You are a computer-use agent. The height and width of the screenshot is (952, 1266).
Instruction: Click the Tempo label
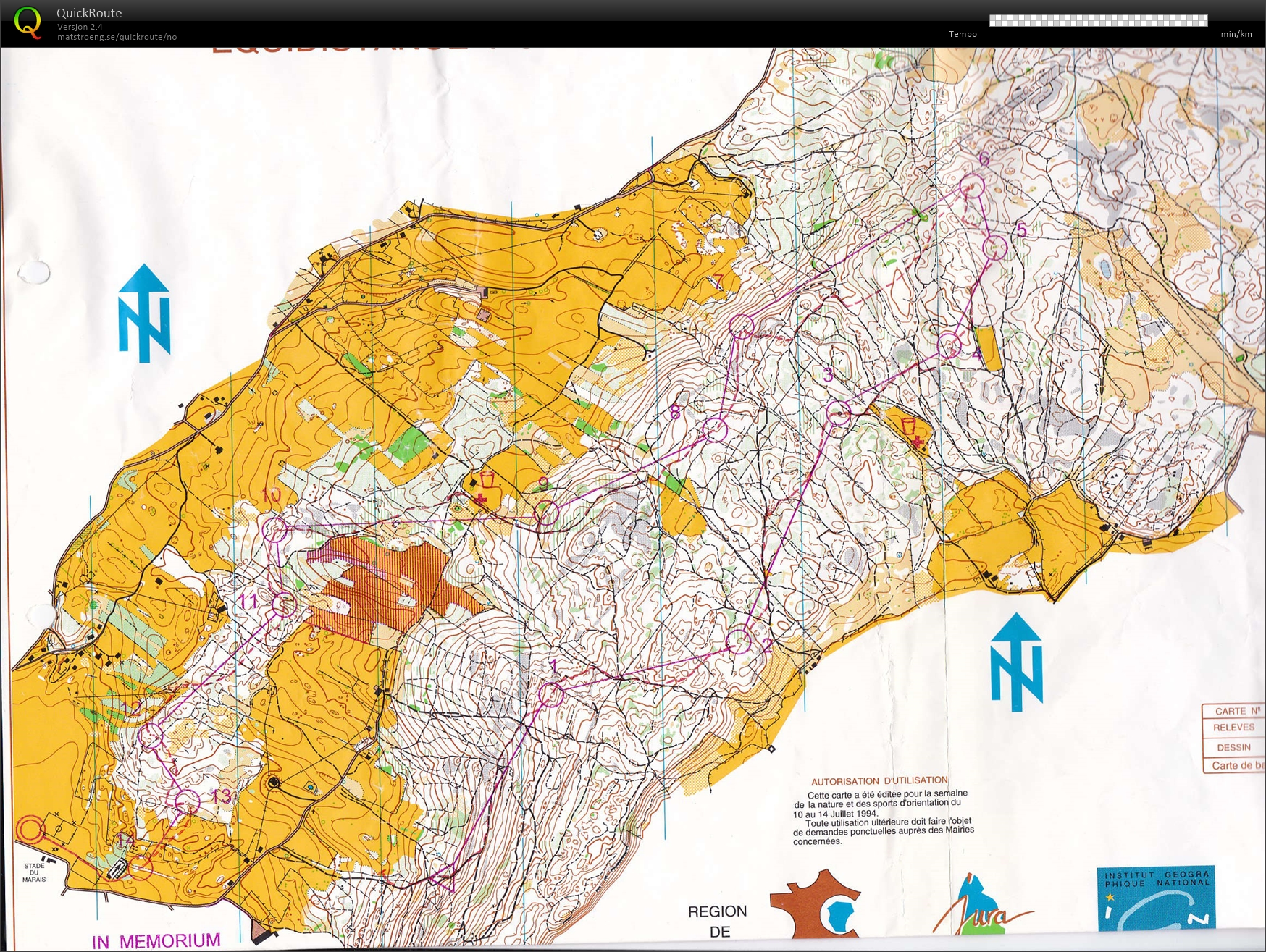click(x=963, y=34)
